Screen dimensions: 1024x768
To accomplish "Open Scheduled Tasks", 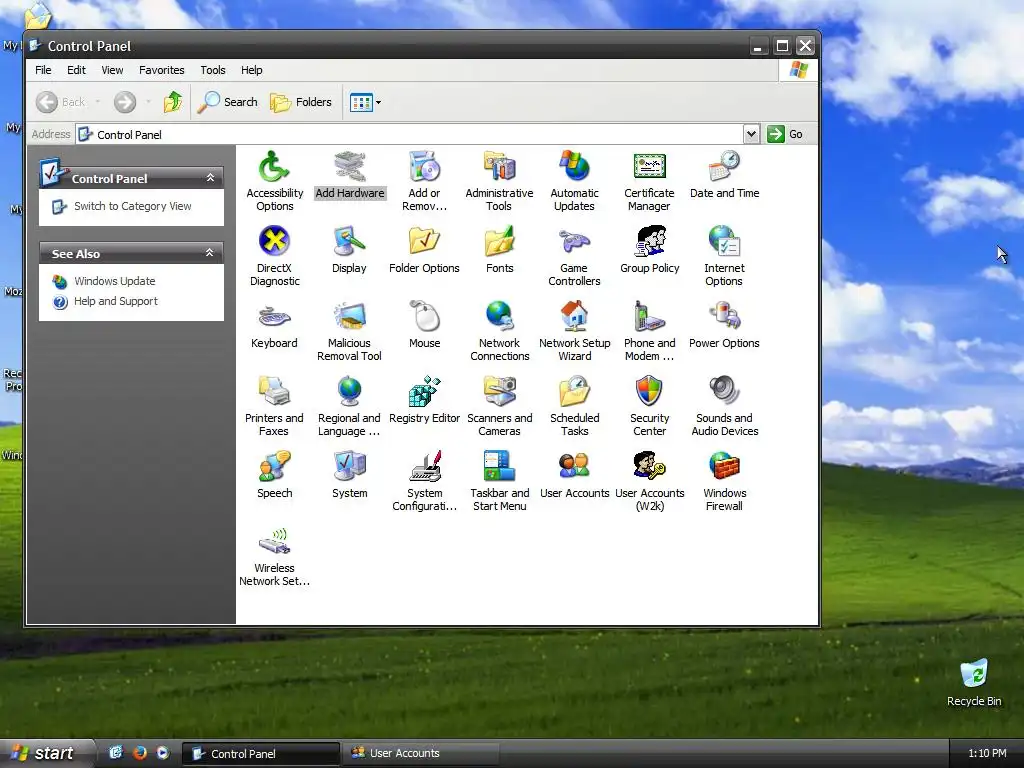I will coord(574,406).
